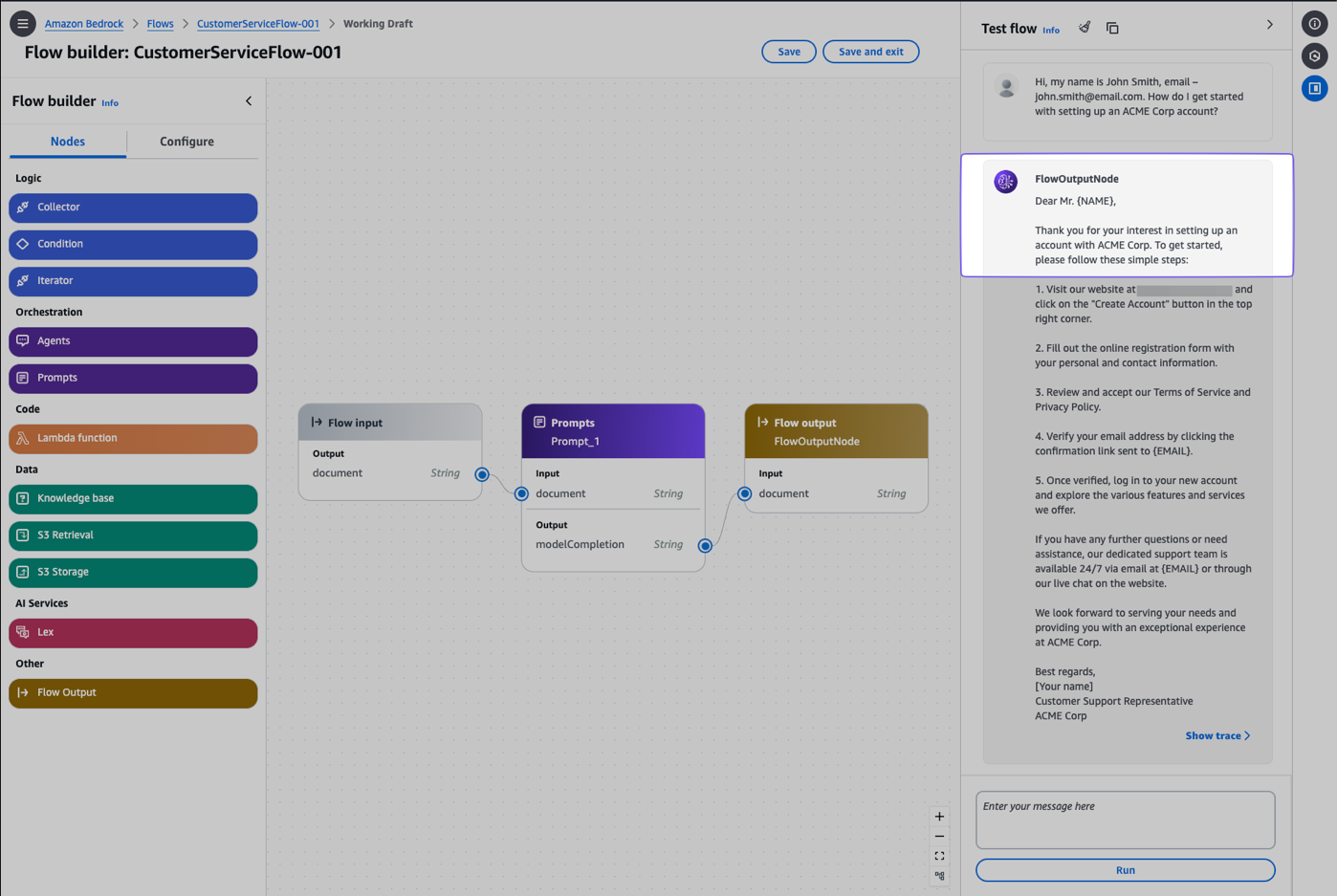The width and height of the screenshot is (1337, 896).
Task: Select the Knowledge base icon under Data
Action: [23, 498]
